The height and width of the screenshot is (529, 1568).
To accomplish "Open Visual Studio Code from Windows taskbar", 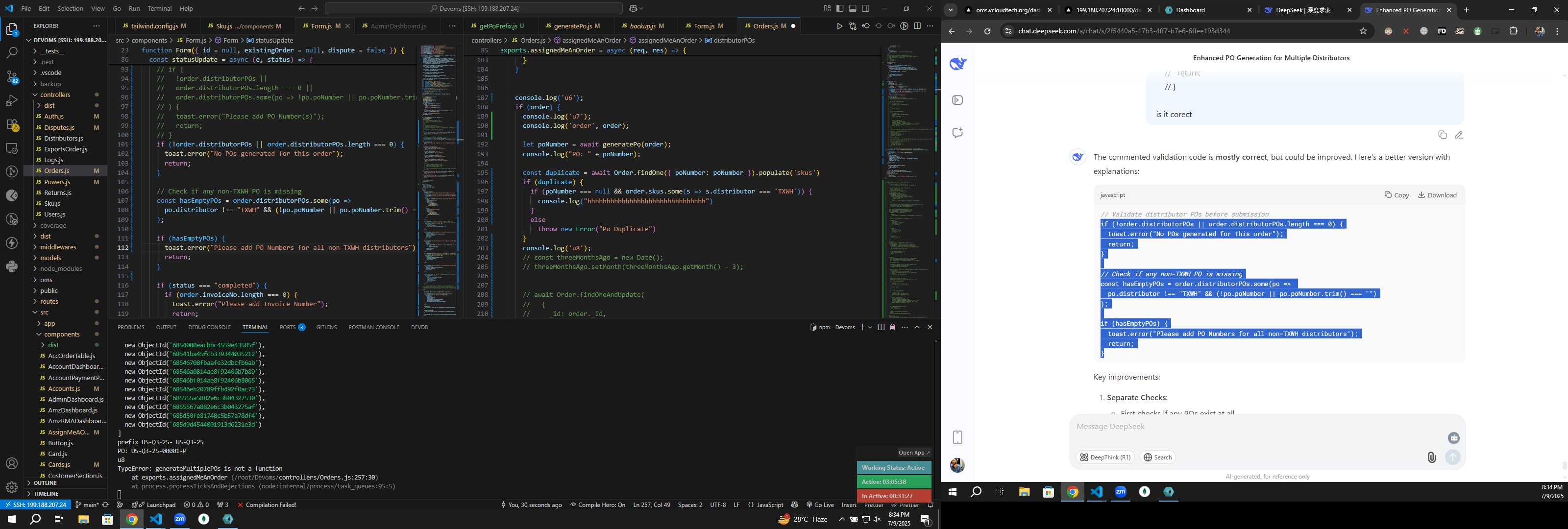I will tap(156, 519).
